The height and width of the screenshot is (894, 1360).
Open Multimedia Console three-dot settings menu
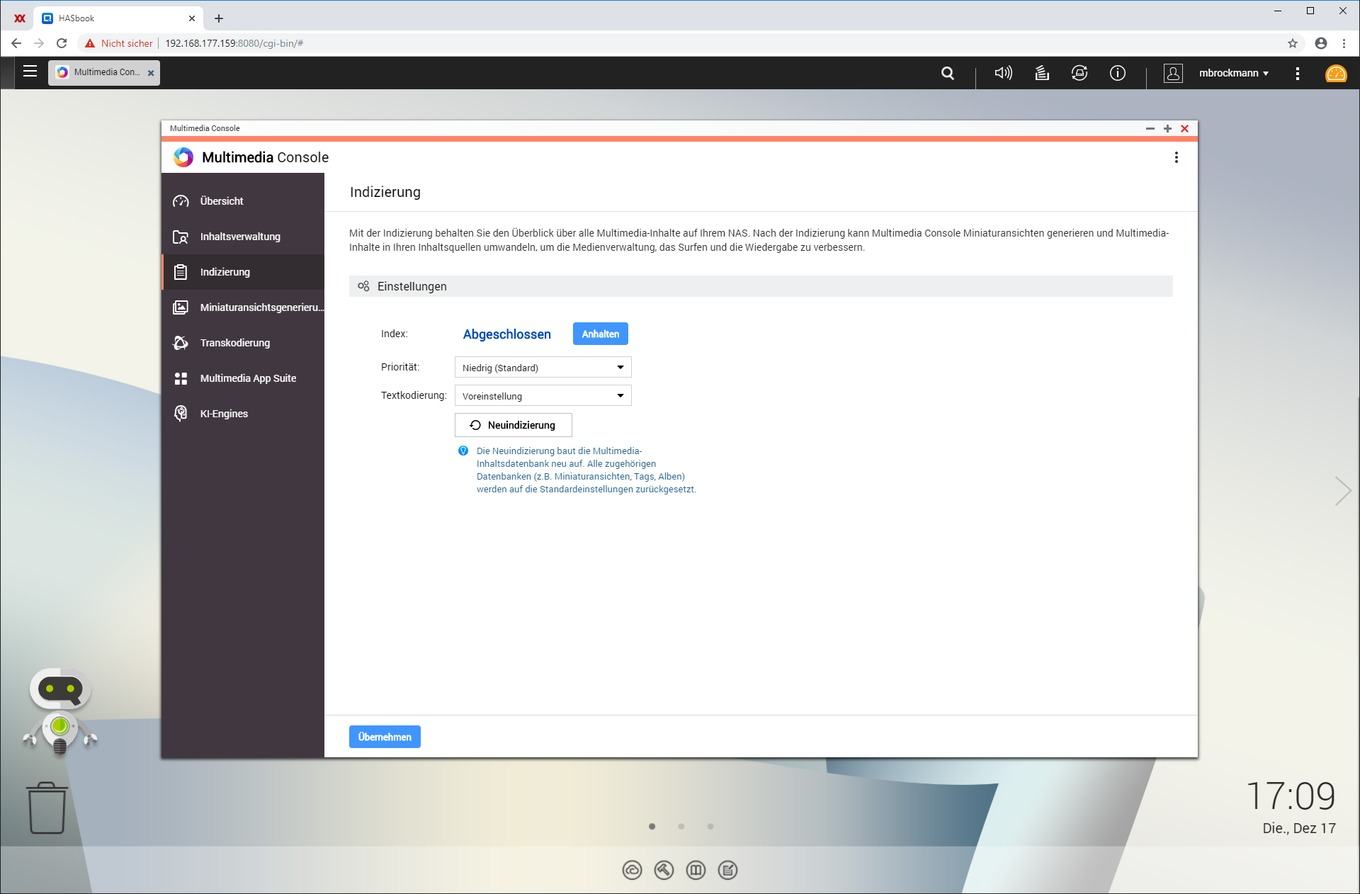(x=1176, y=157)
